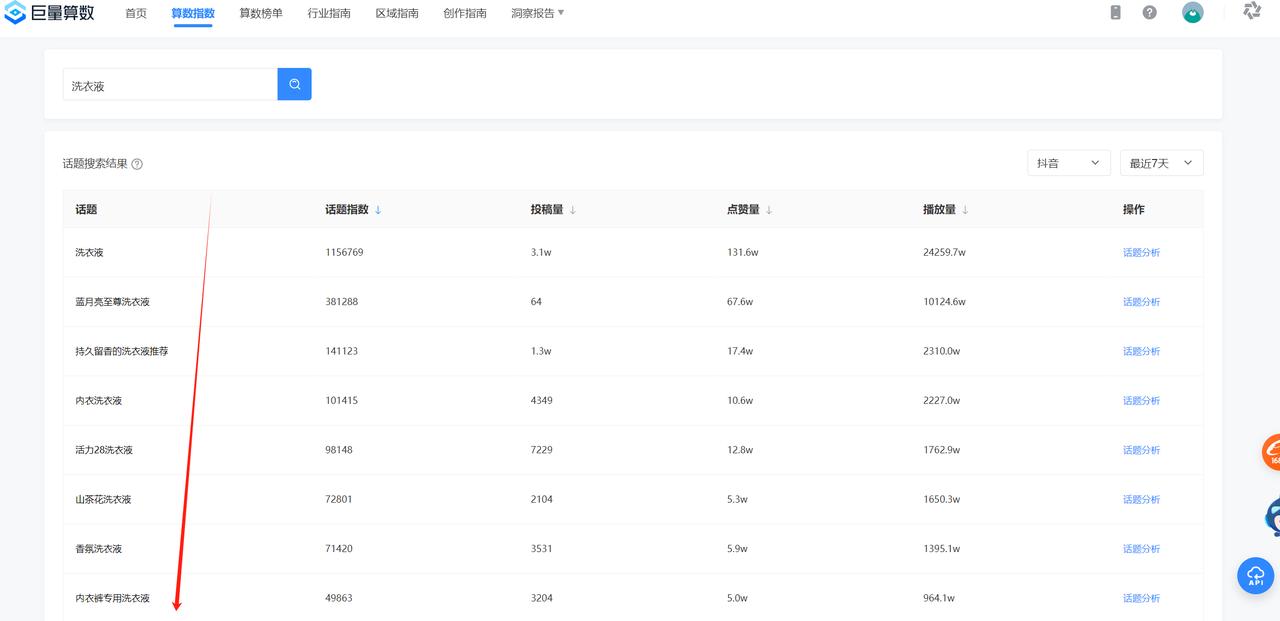Viewport: 1280px width, 621px height.
Task: Switch to the 算数榜单 tab
Action: pyautogui.click(x=260, y=13)
